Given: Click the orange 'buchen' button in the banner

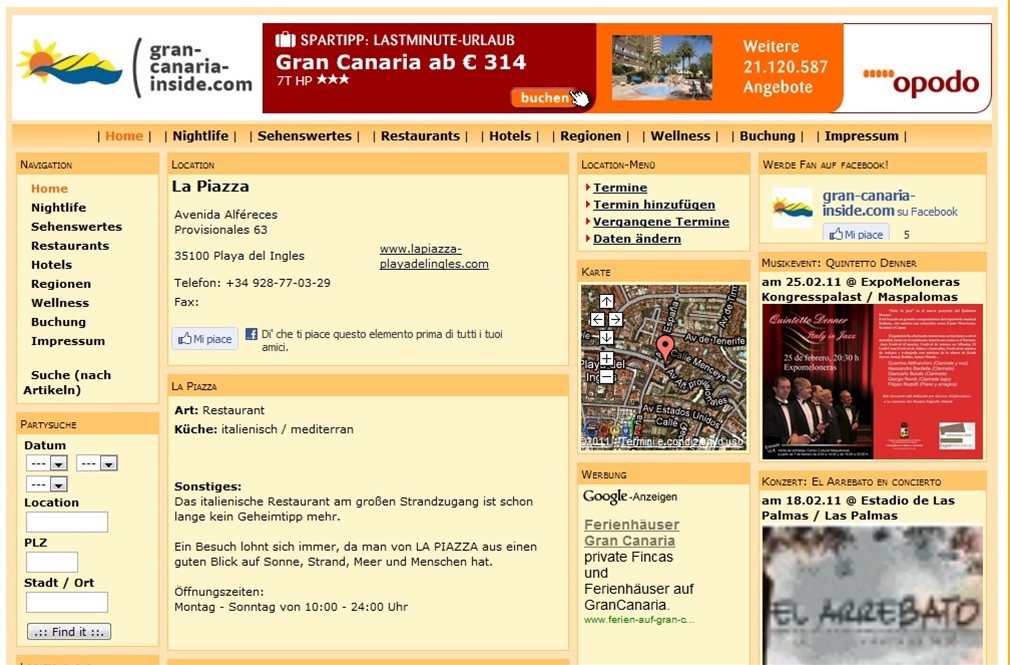Looking at the screenshot, I should tap(547, 98).
